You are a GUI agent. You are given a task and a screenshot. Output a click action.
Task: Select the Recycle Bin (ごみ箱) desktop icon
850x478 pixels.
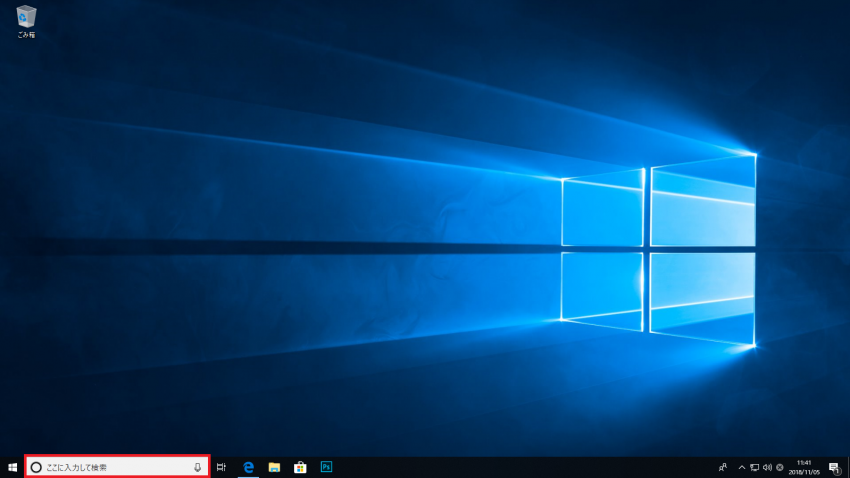(x=25, y=22)
